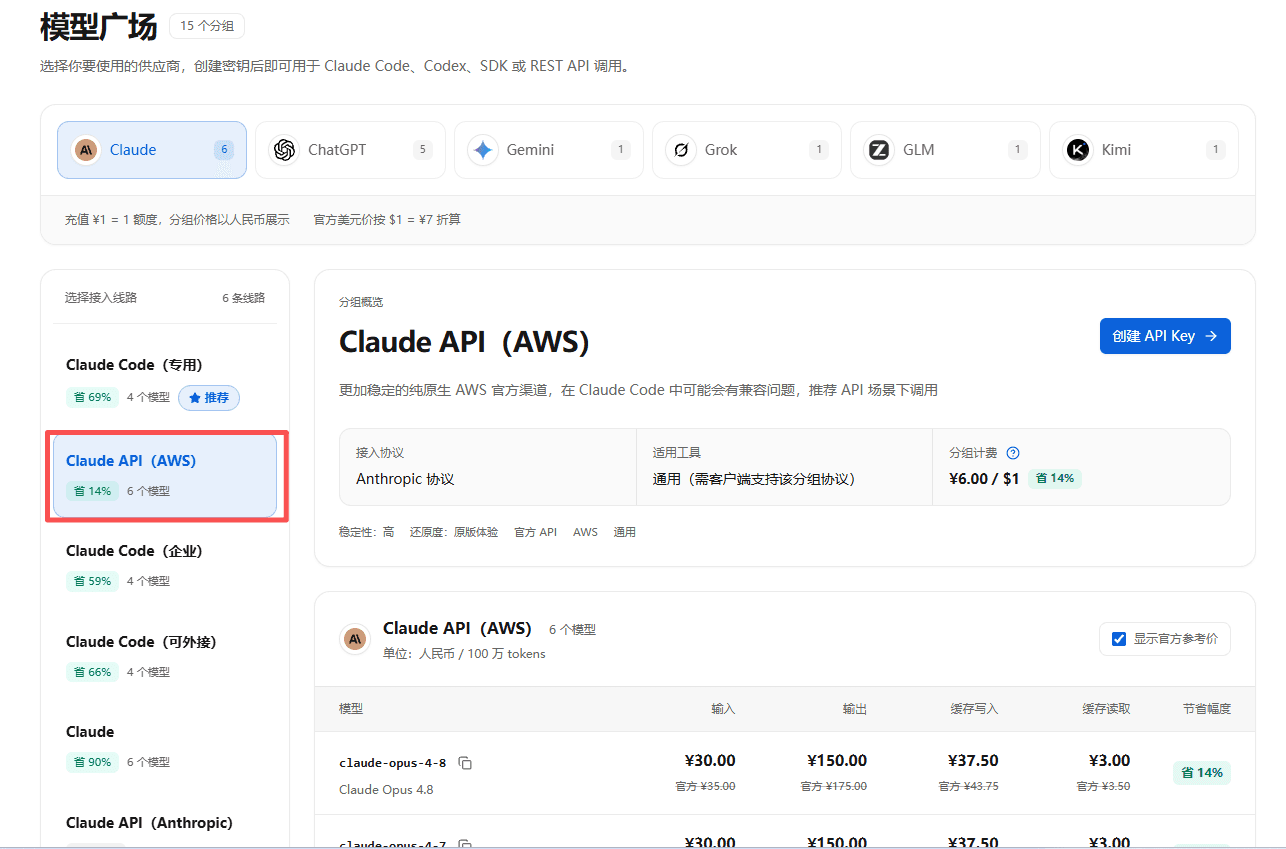Screen dimensions: 1286x849
Task: Click ¥37.50 cache write price for claude-opus-4-8
Action: [973, 761]
